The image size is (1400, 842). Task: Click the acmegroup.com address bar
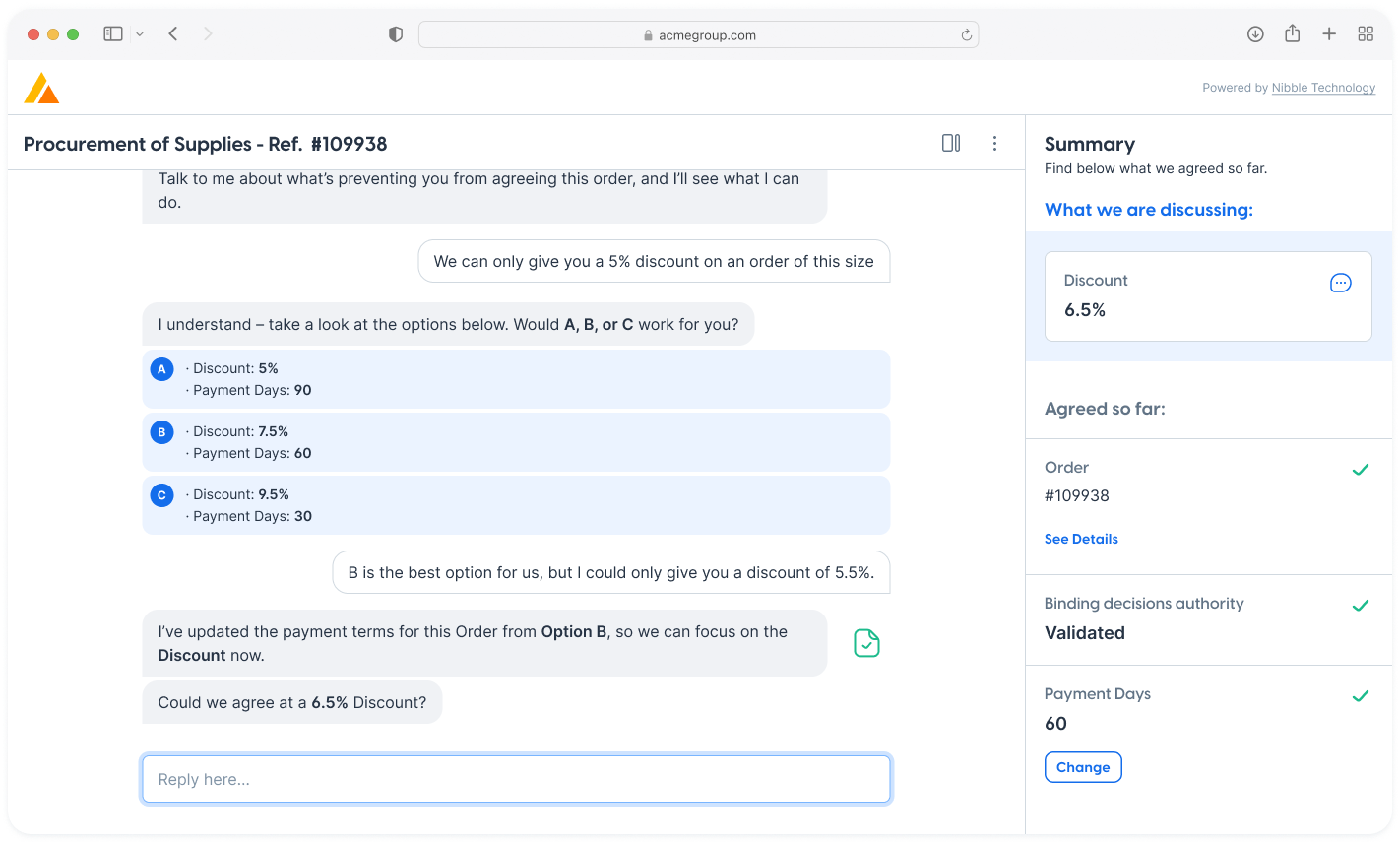698,35
